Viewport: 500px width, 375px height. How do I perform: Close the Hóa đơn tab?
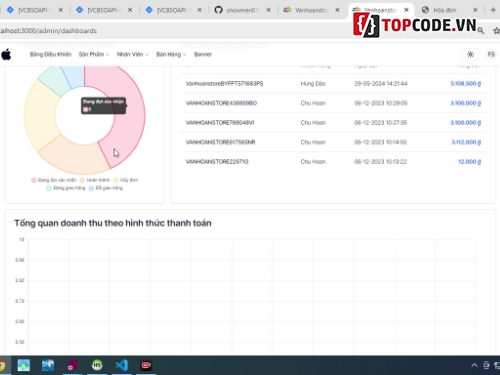475,10
